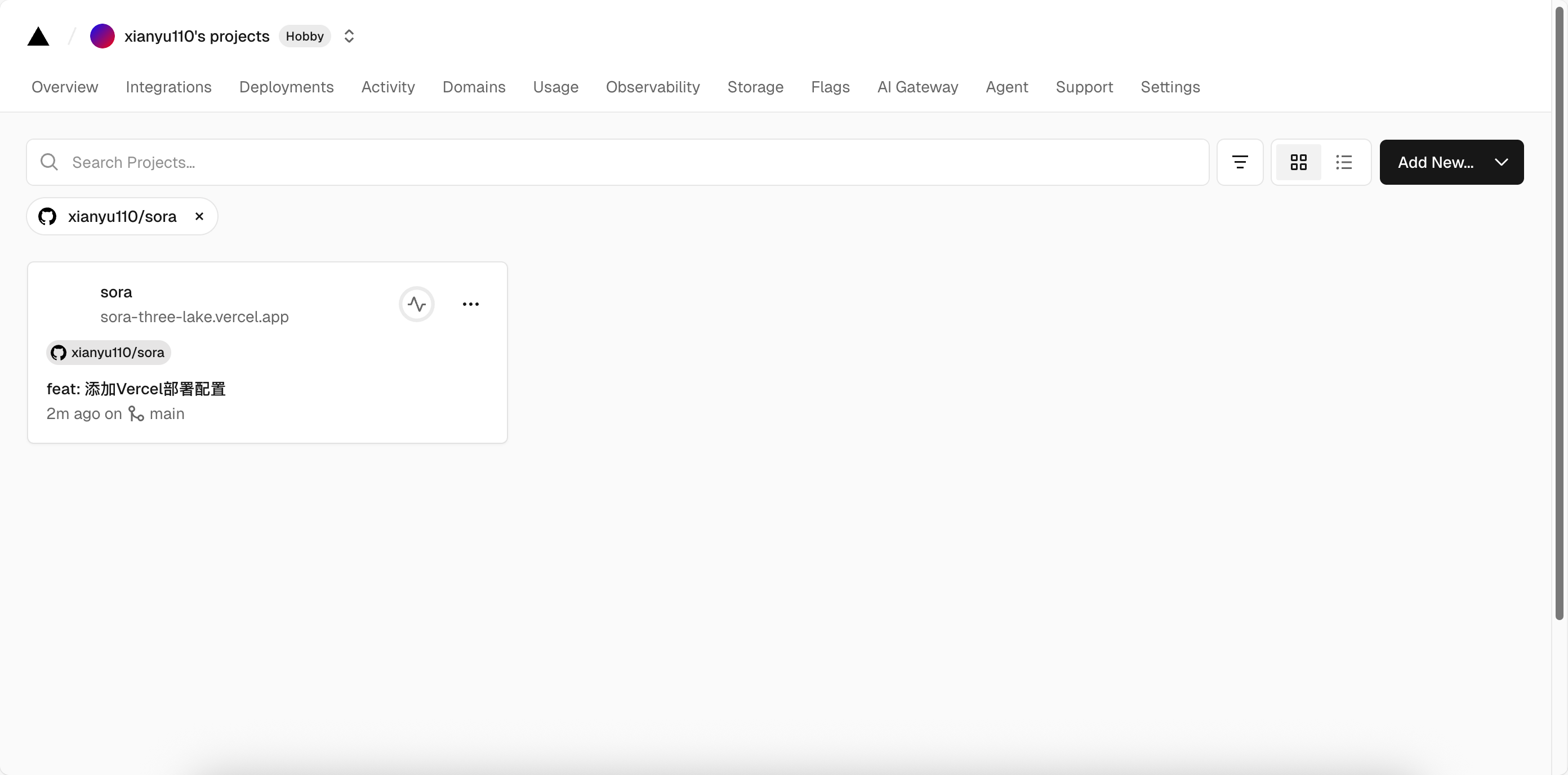This screenshot has height=775, width=1568.
Task: Go to the Deployments tab
Action: (286, 87)
